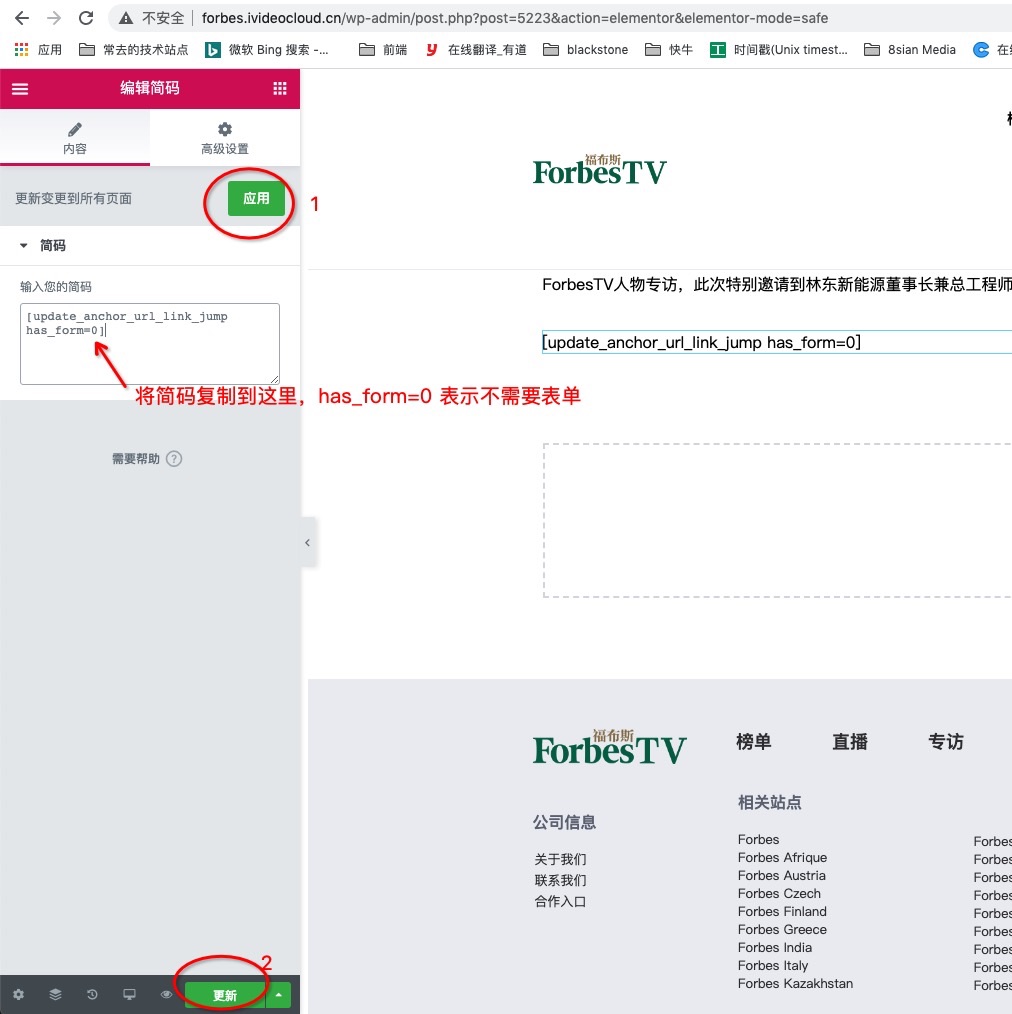Reload page with browser refresh icon
Image resolution: width=1012 pixels, height=1014 pixels.
[x=86, y=18]
